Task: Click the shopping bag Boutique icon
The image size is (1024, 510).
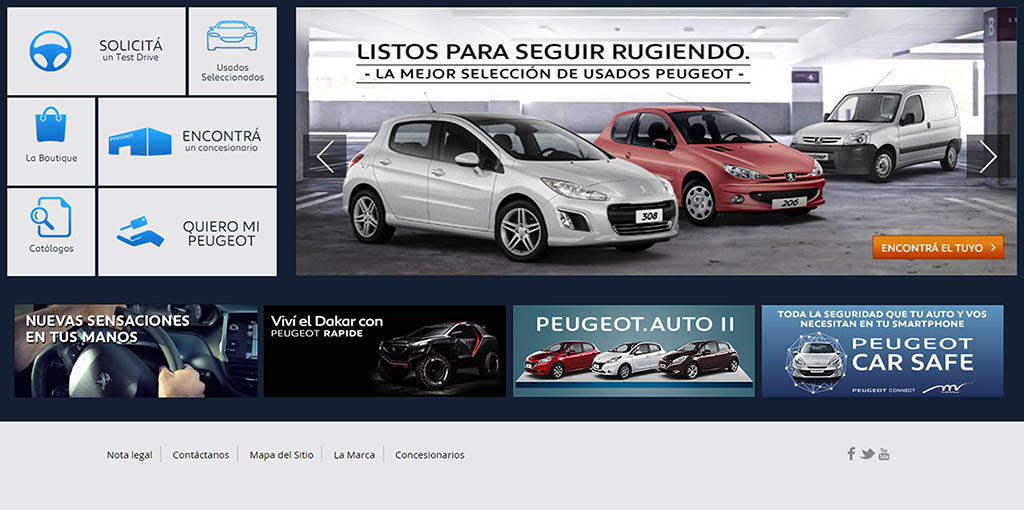Action: (x=51, y=125)
